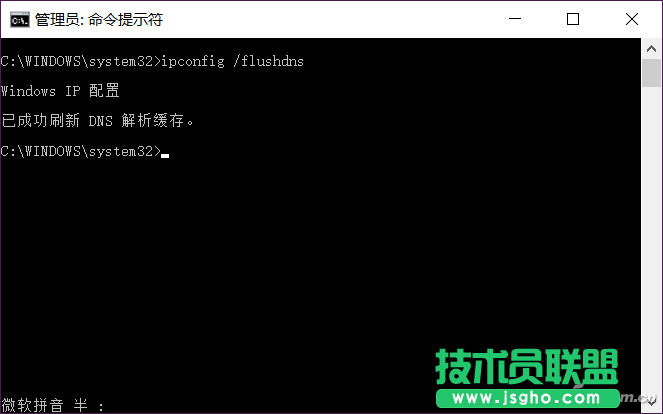Click the 技术员联盟 green logo
Viewport: 663px width, 414px height.
pos(527,367)
